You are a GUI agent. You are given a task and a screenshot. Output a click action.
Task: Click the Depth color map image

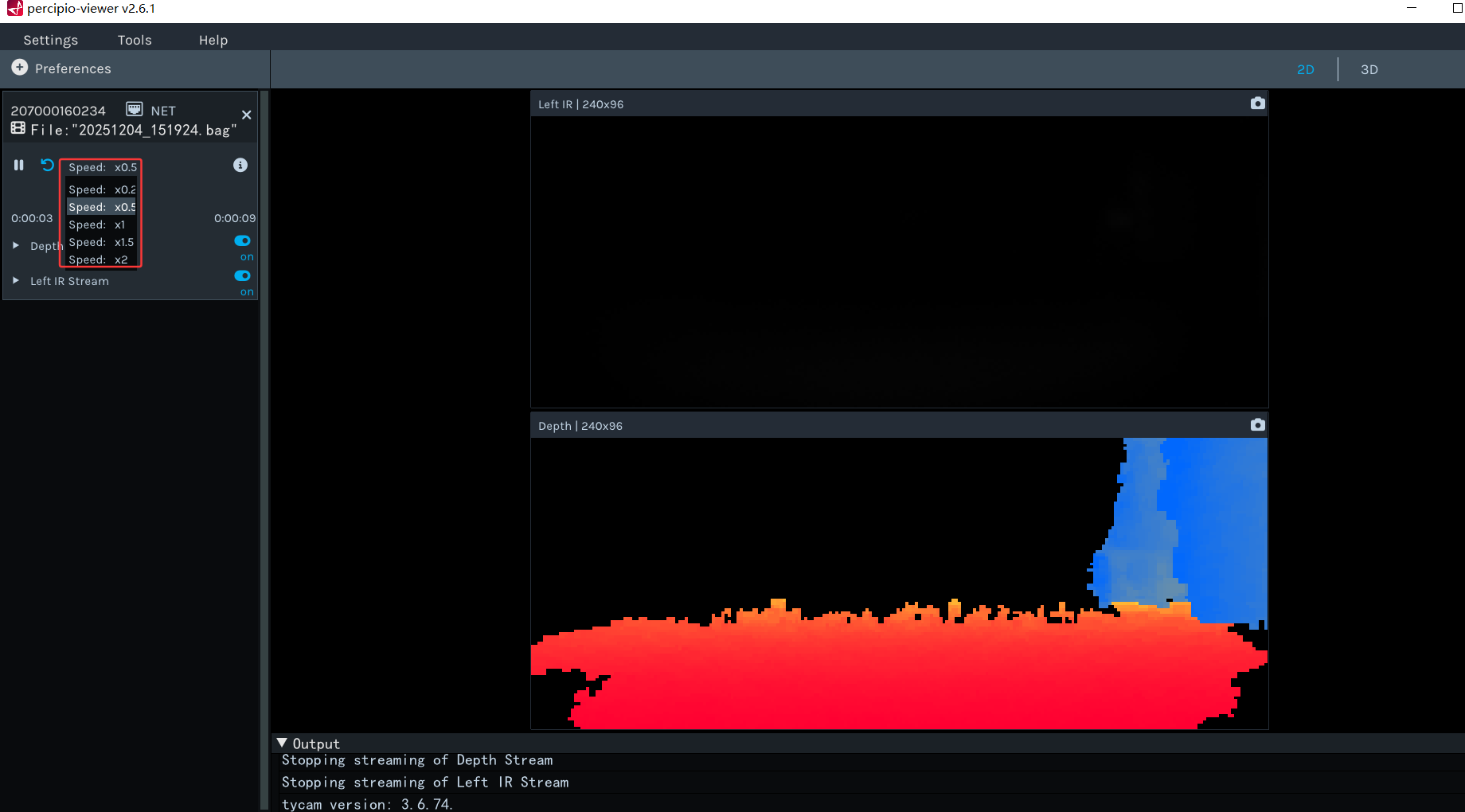pyautogui.click(x=899, y=584)
